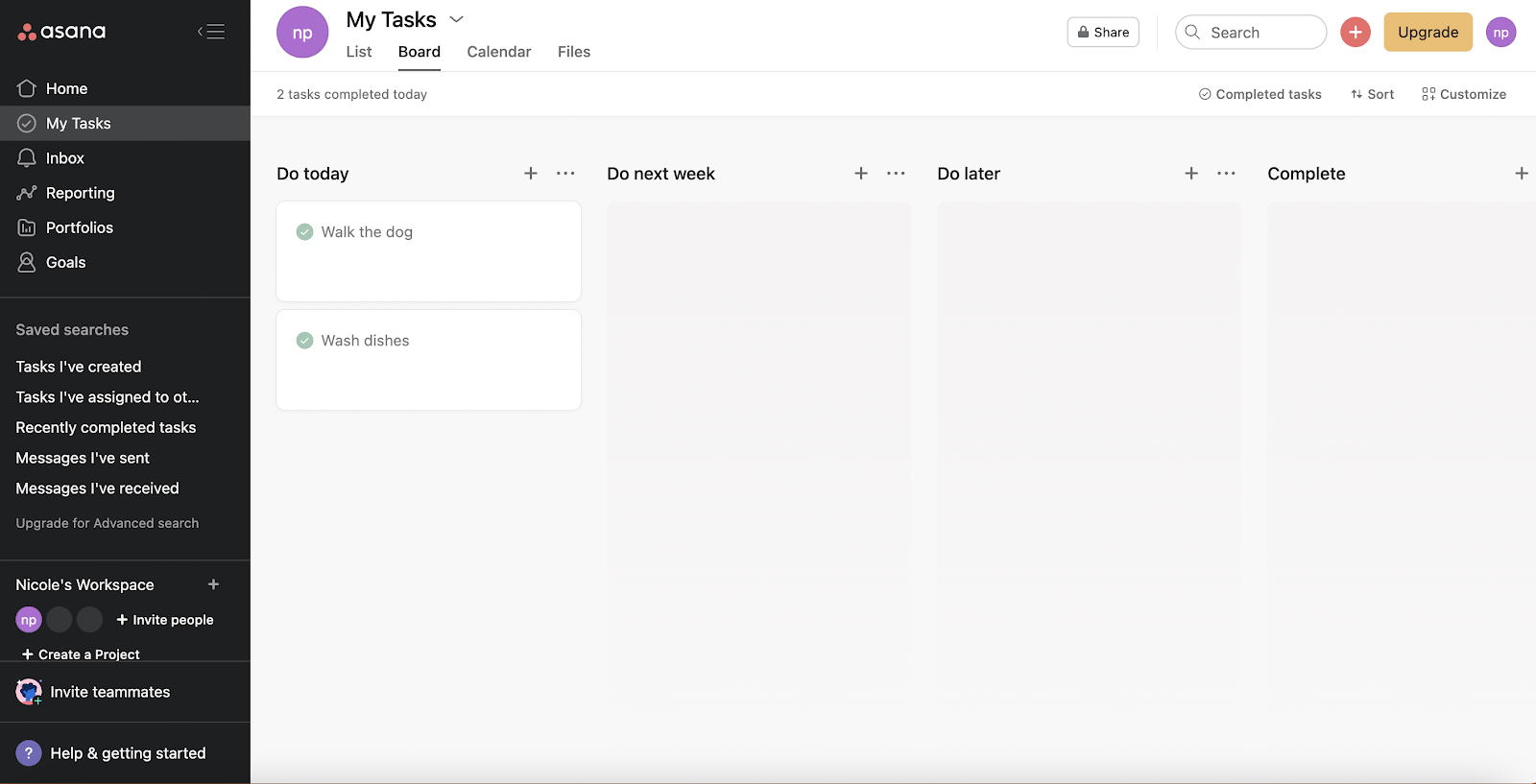Switch to the List tab

(x=359, y=52)
